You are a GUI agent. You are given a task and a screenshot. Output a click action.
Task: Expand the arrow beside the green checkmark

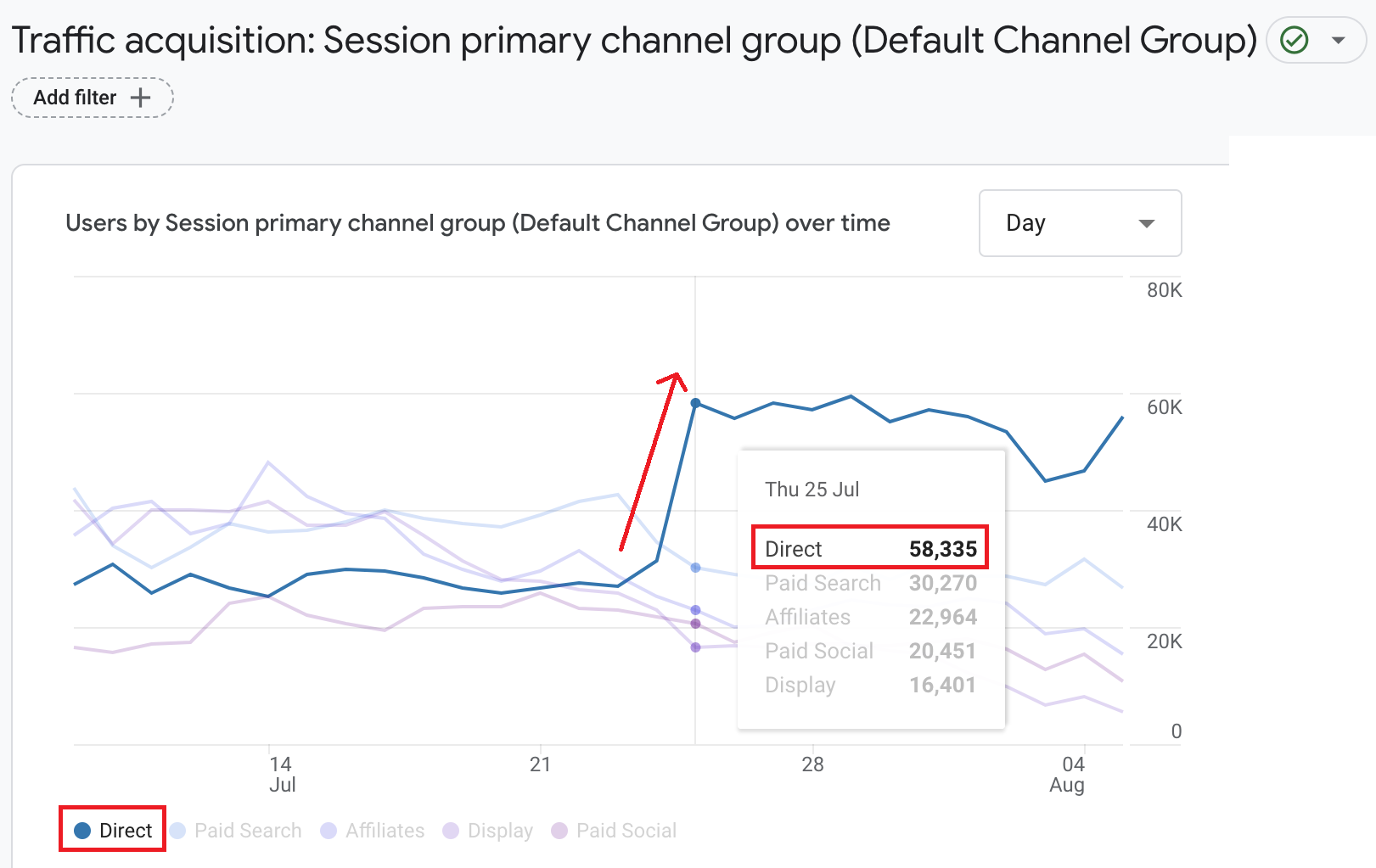click(x=1339, y=40)
